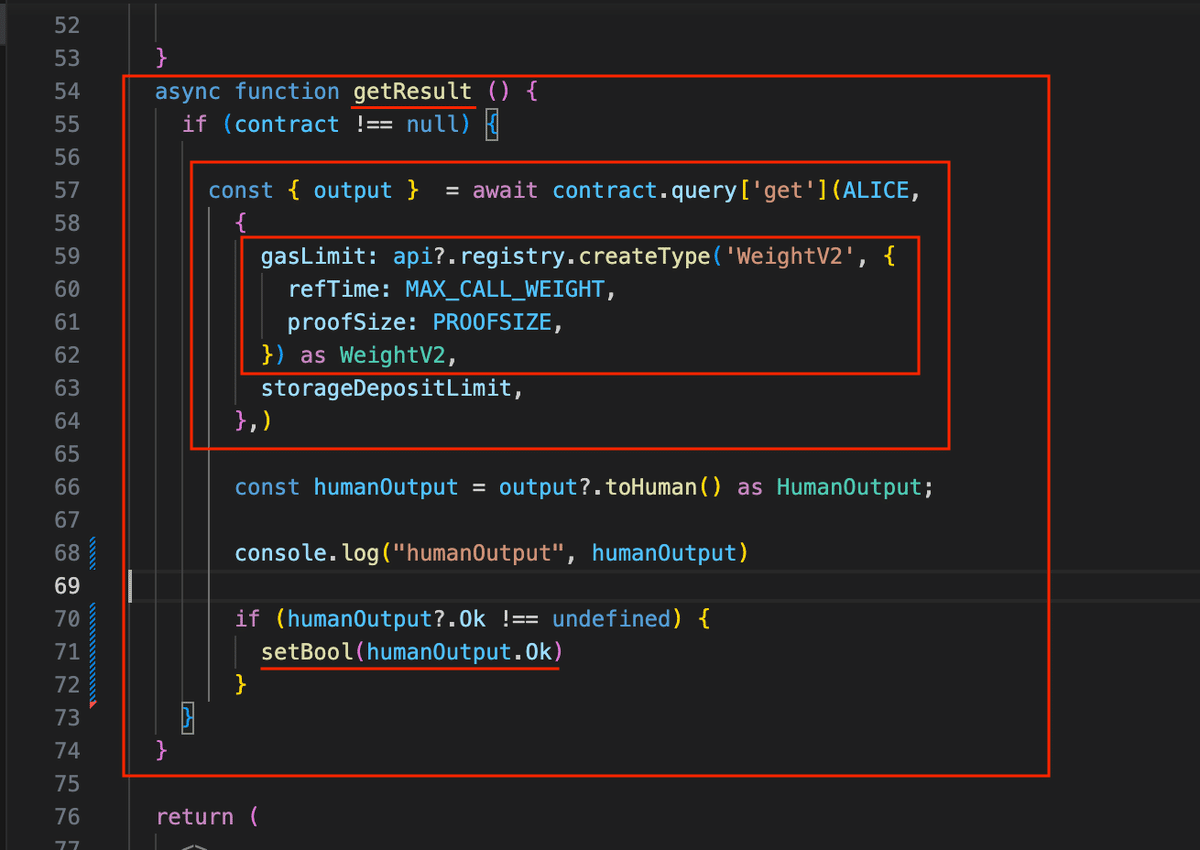Click MAX_CALL_WEIGHT constant on line 60

point(505,289)
